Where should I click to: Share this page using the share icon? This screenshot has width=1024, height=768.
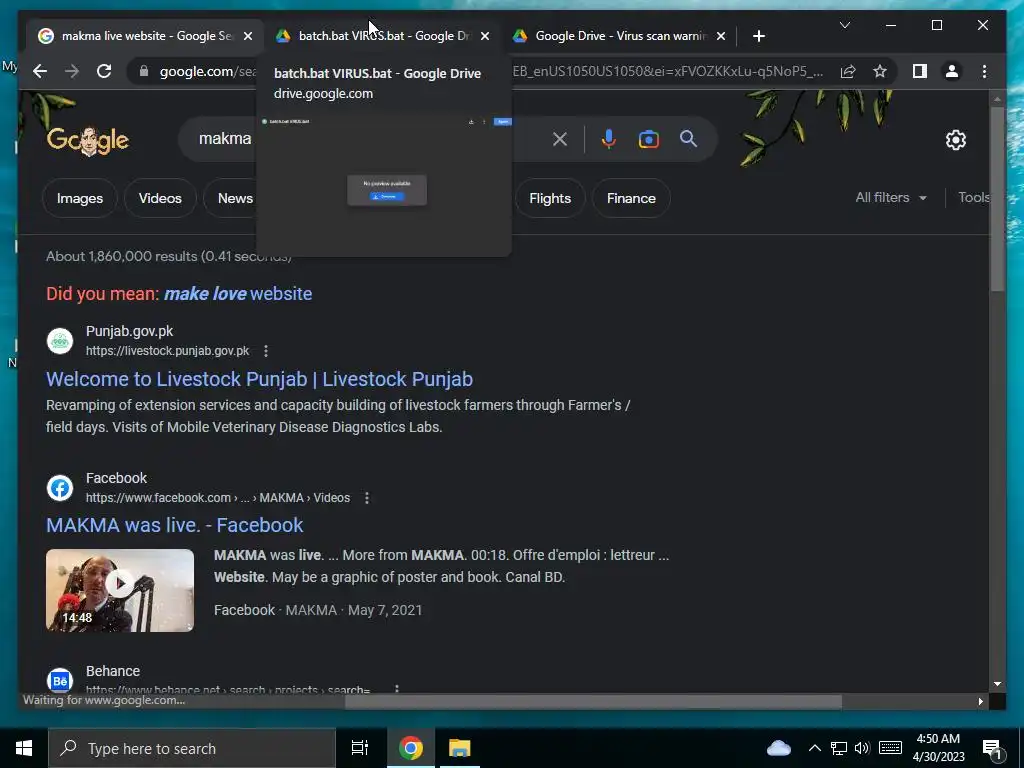click(848, 71)
